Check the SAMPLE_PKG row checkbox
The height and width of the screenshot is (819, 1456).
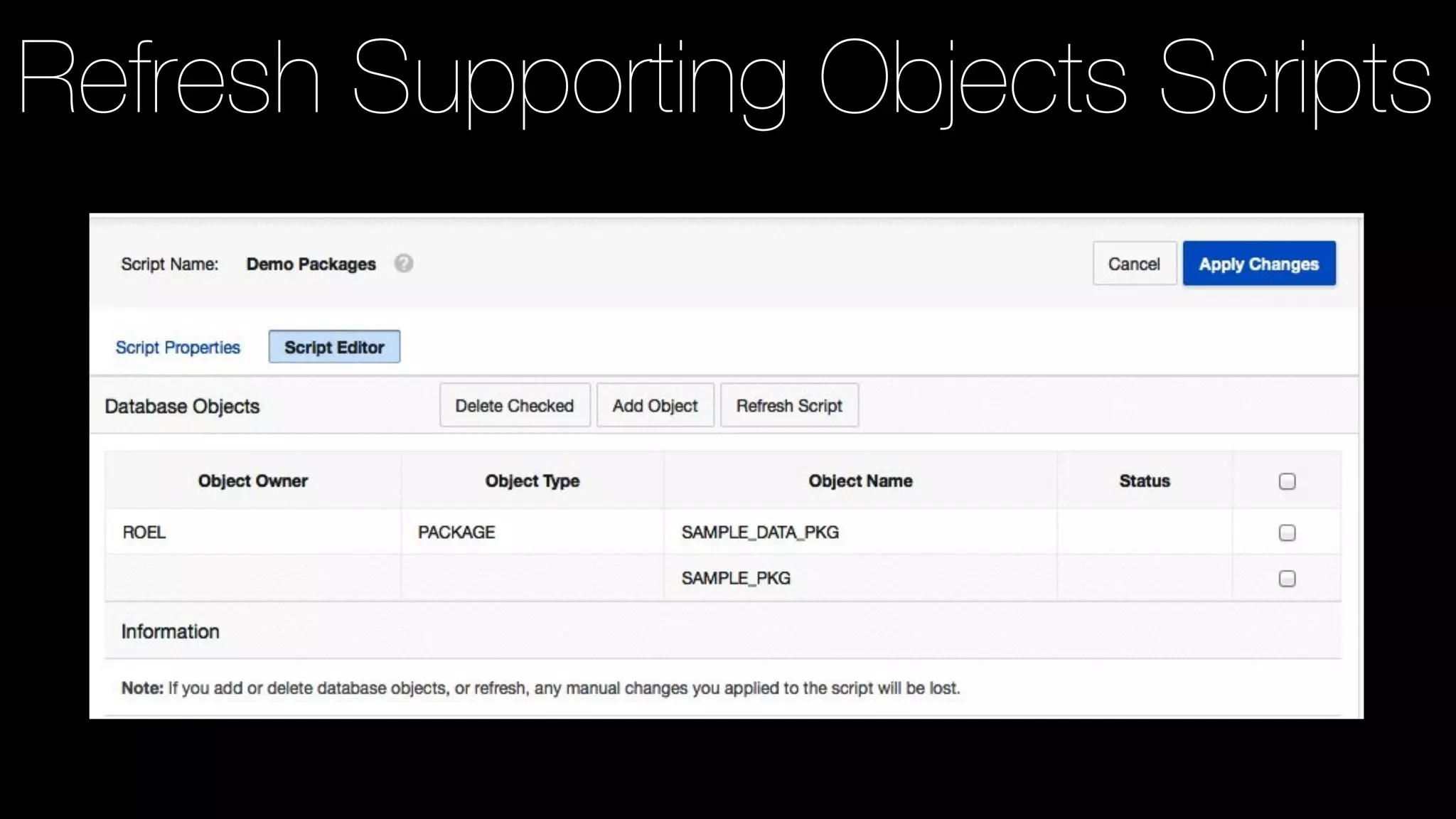coord(1287,579)
